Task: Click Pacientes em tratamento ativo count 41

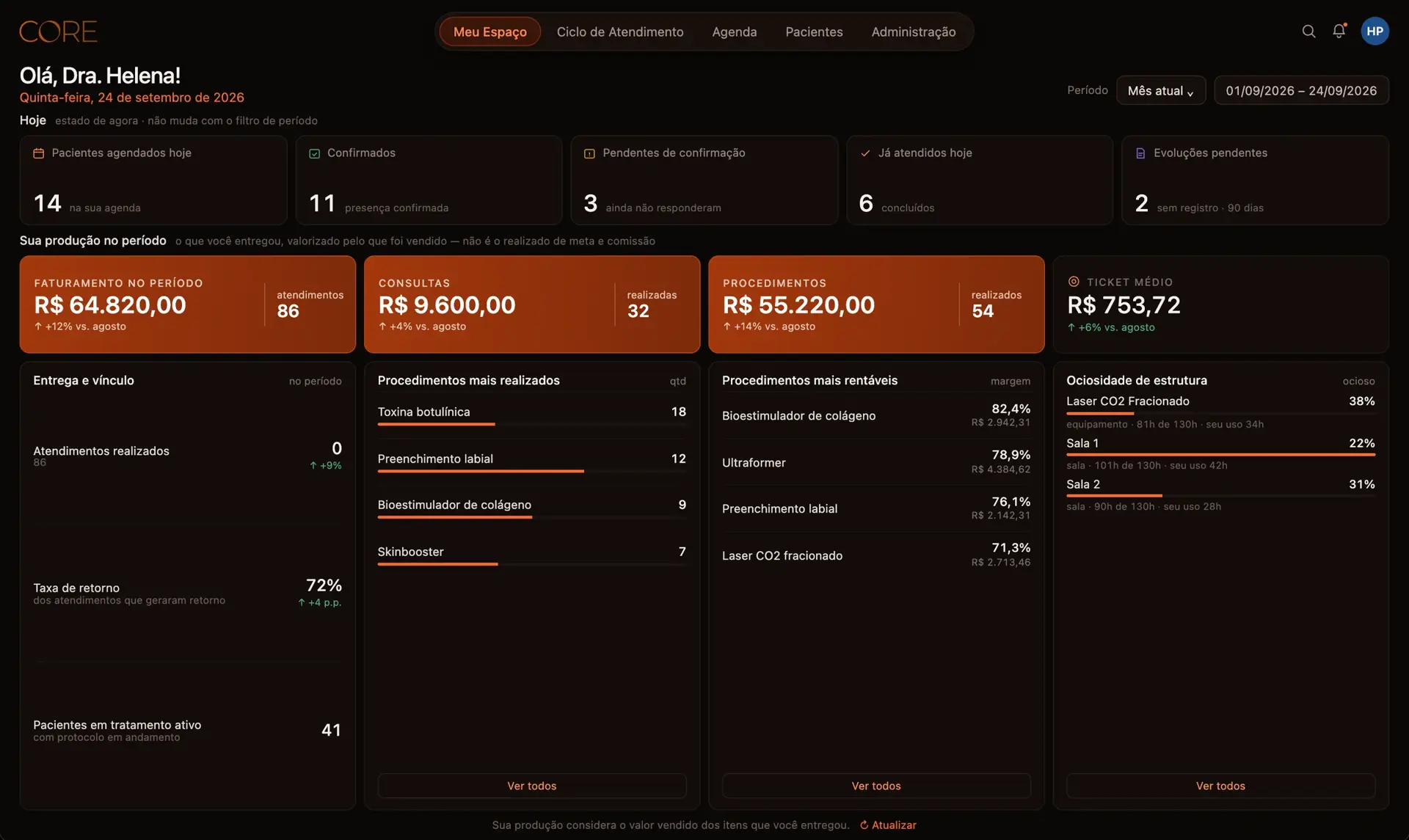Action: (331, 730)
